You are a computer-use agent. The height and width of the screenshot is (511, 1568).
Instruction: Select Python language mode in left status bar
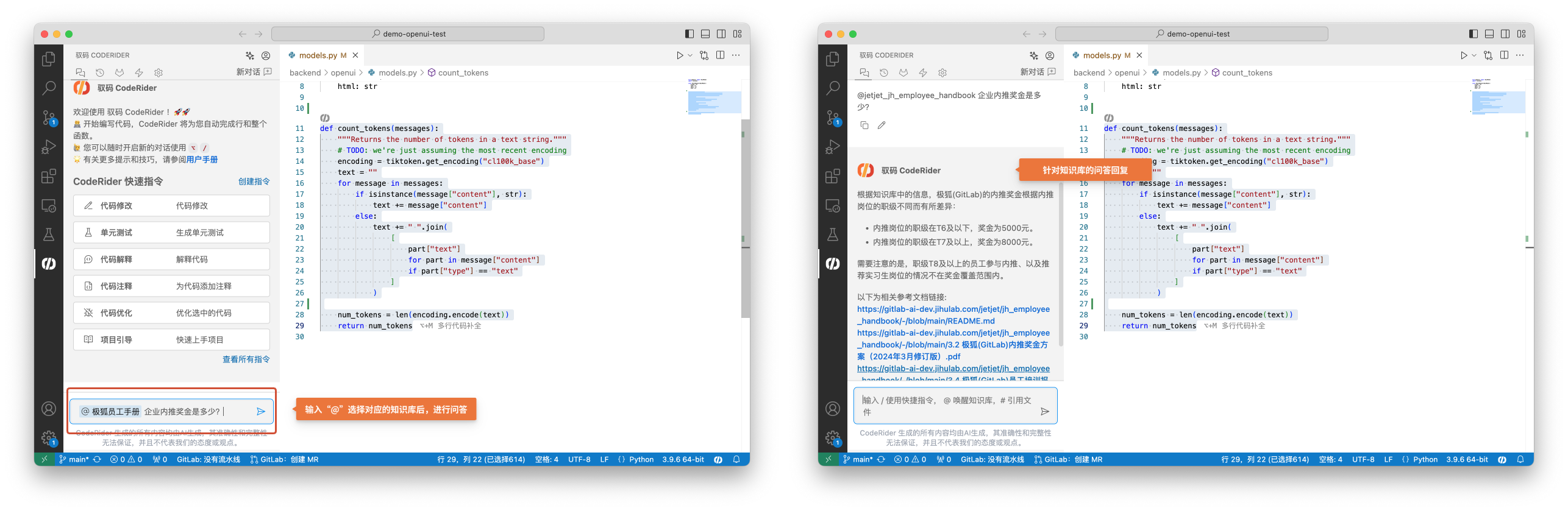[x=641, y=460]
